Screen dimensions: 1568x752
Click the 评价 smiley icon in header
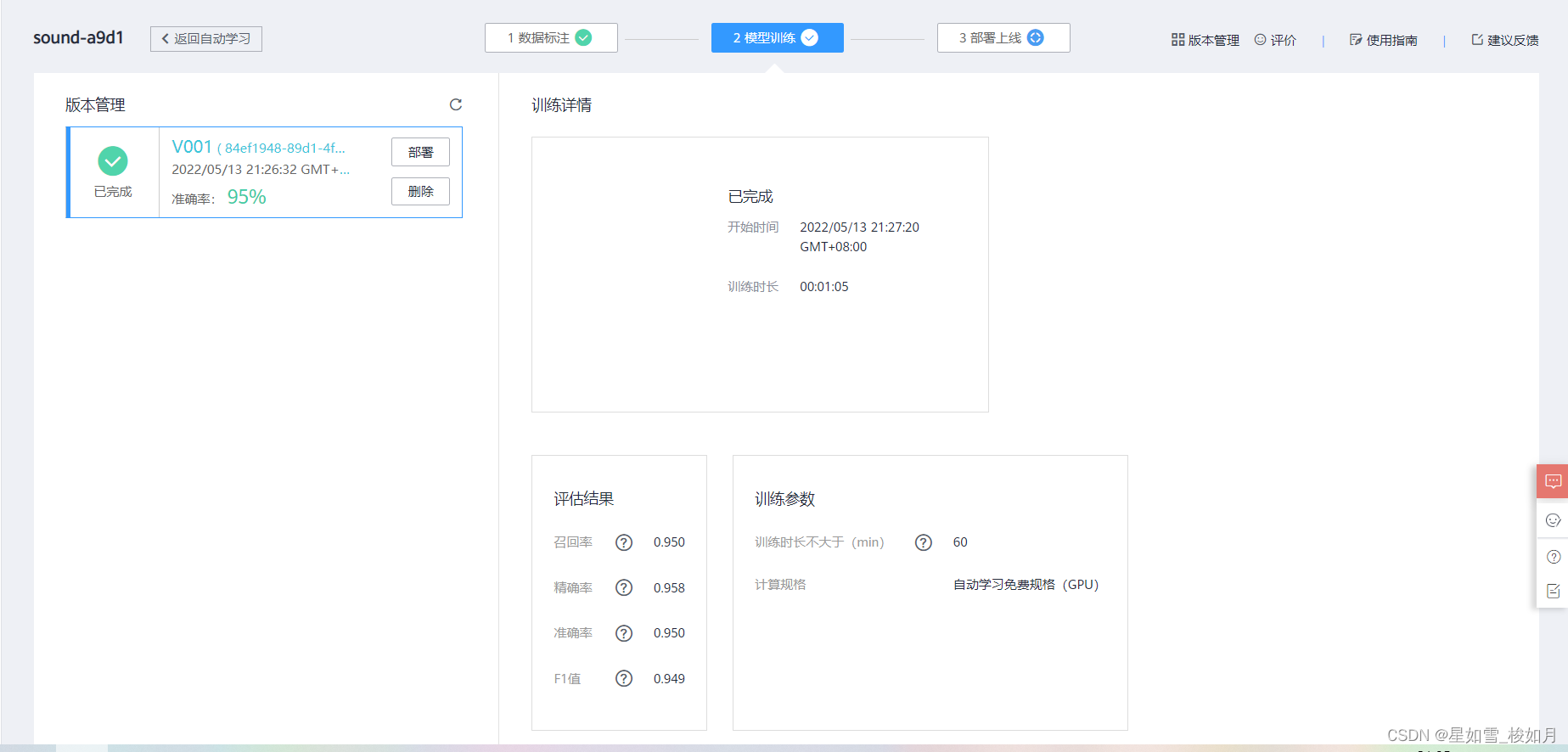point(1260,39)
